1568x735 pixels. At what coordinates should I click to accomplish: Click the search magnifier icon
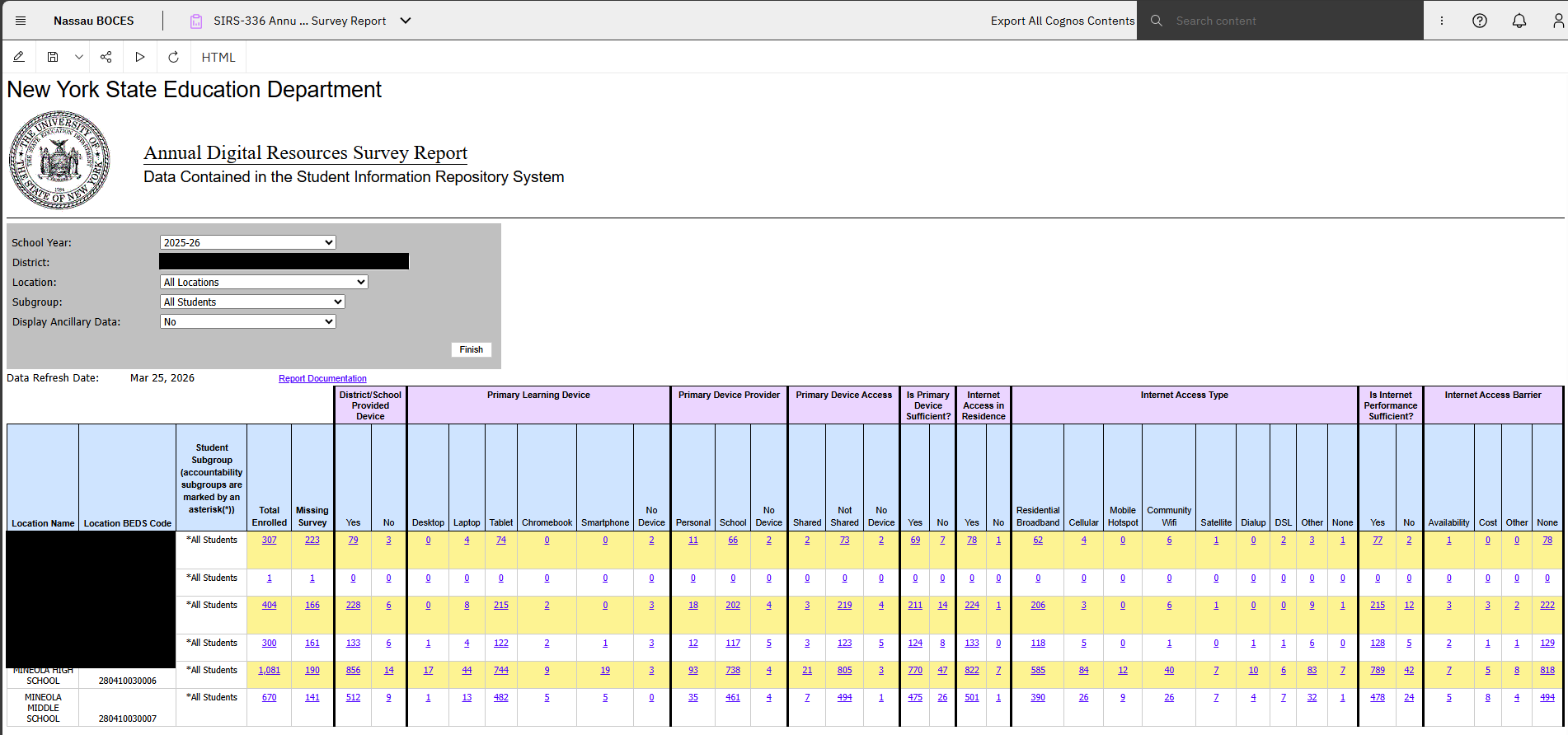[x=1157, y=21]
